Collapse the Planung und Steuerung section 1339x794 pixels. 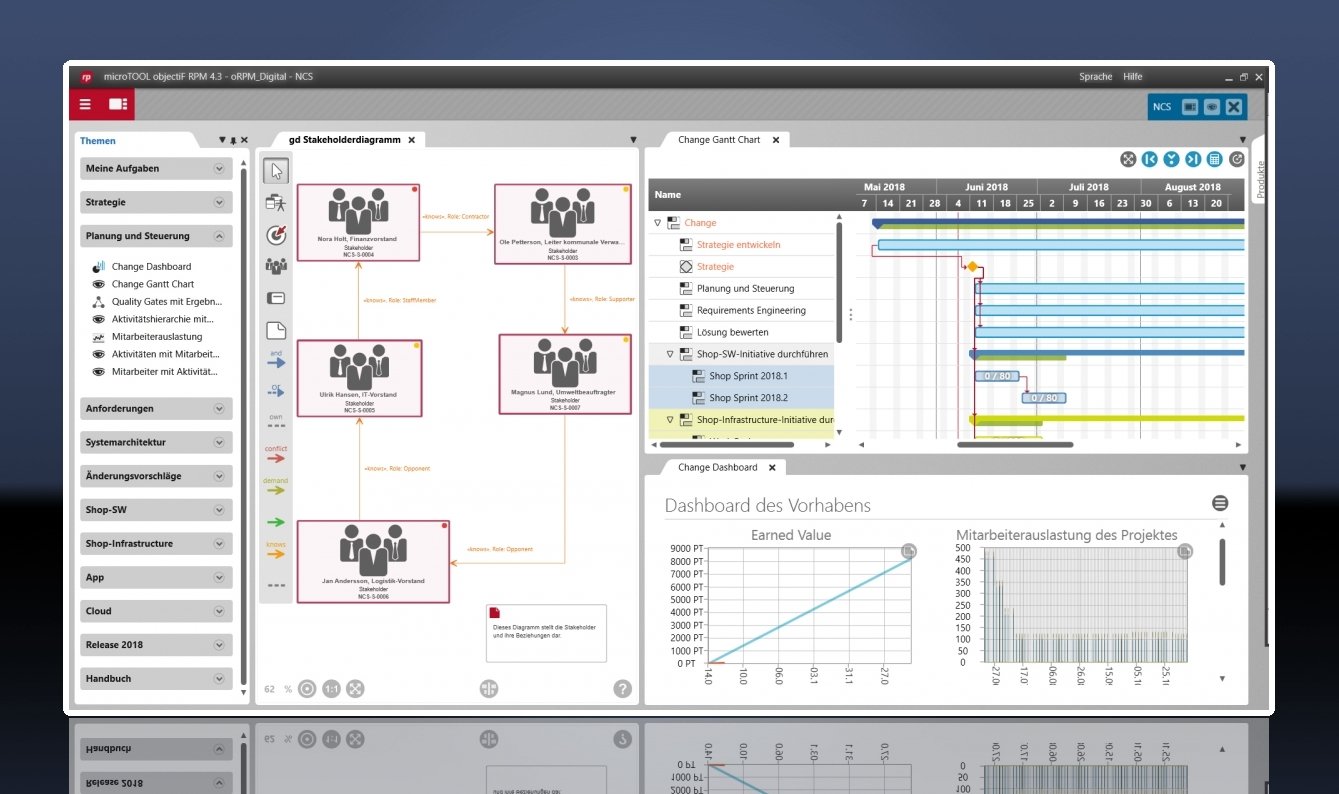pos(219,237)
